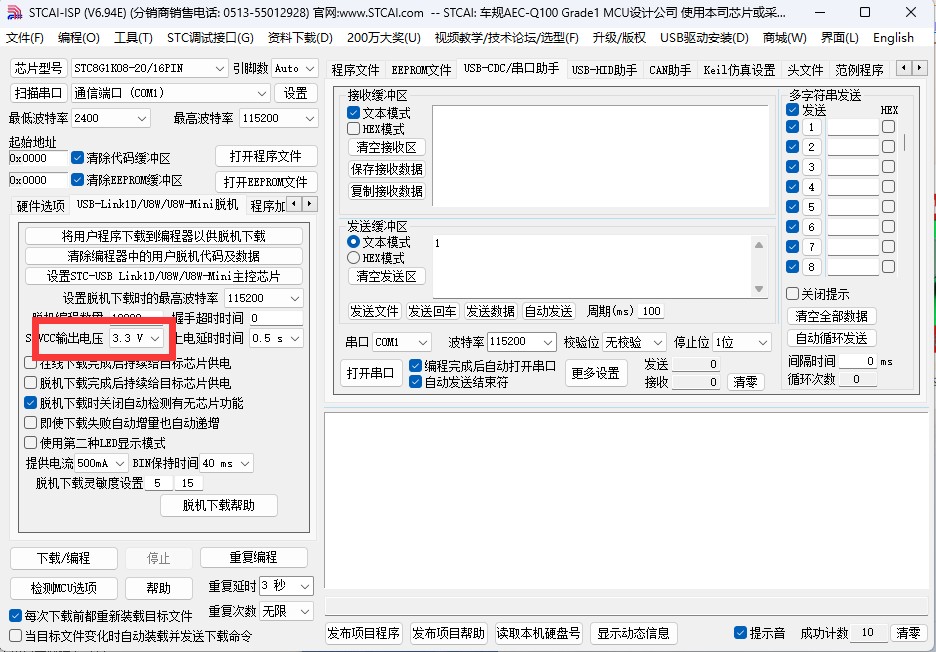Image resolution: width=936 pixels, height=652 pixels.
Task: Enable HEX模式 in receive buffer
Action: pos(353,128)
